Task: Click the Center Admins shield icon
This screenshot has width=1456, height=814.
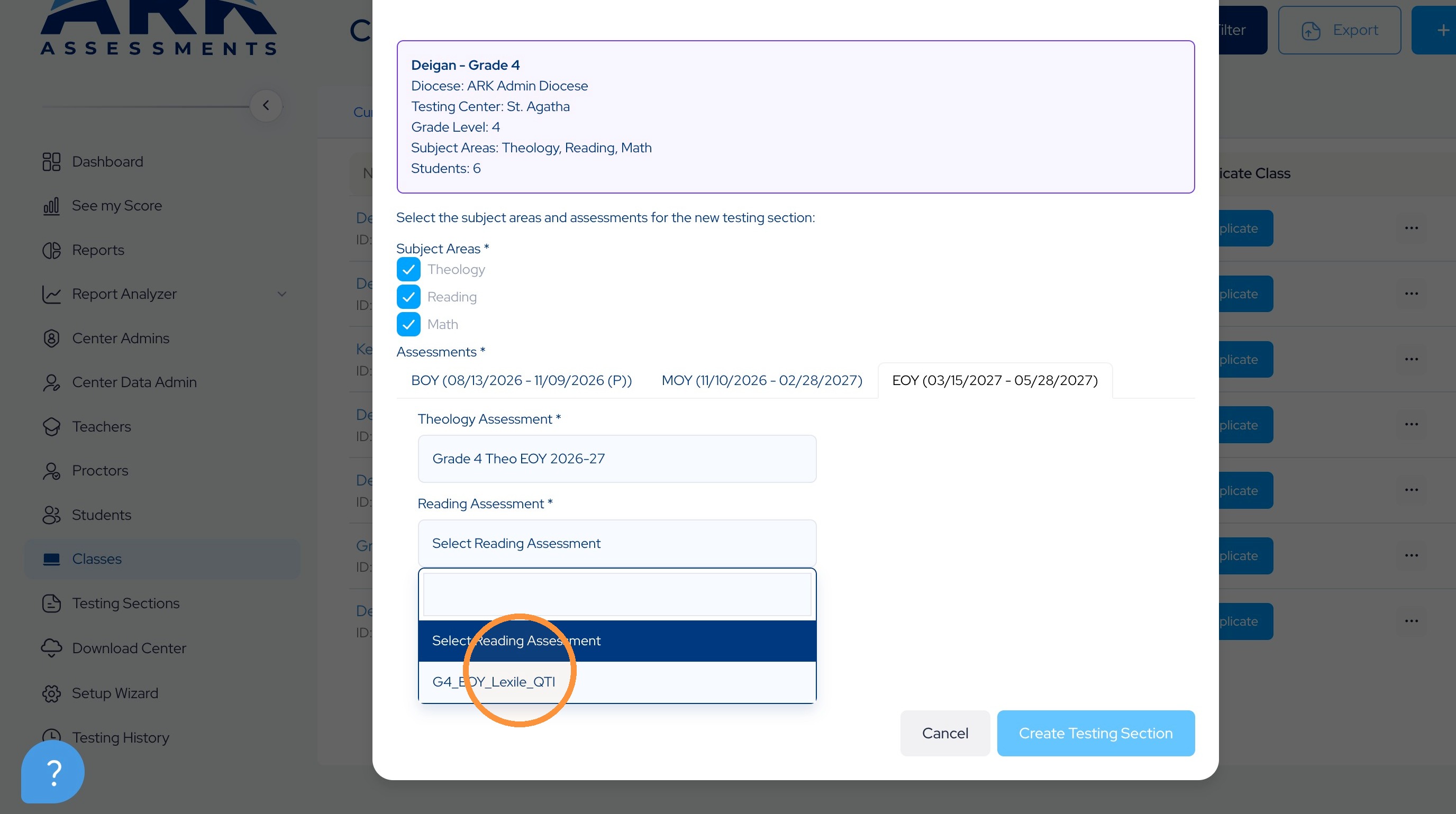Action: (51, 339)
